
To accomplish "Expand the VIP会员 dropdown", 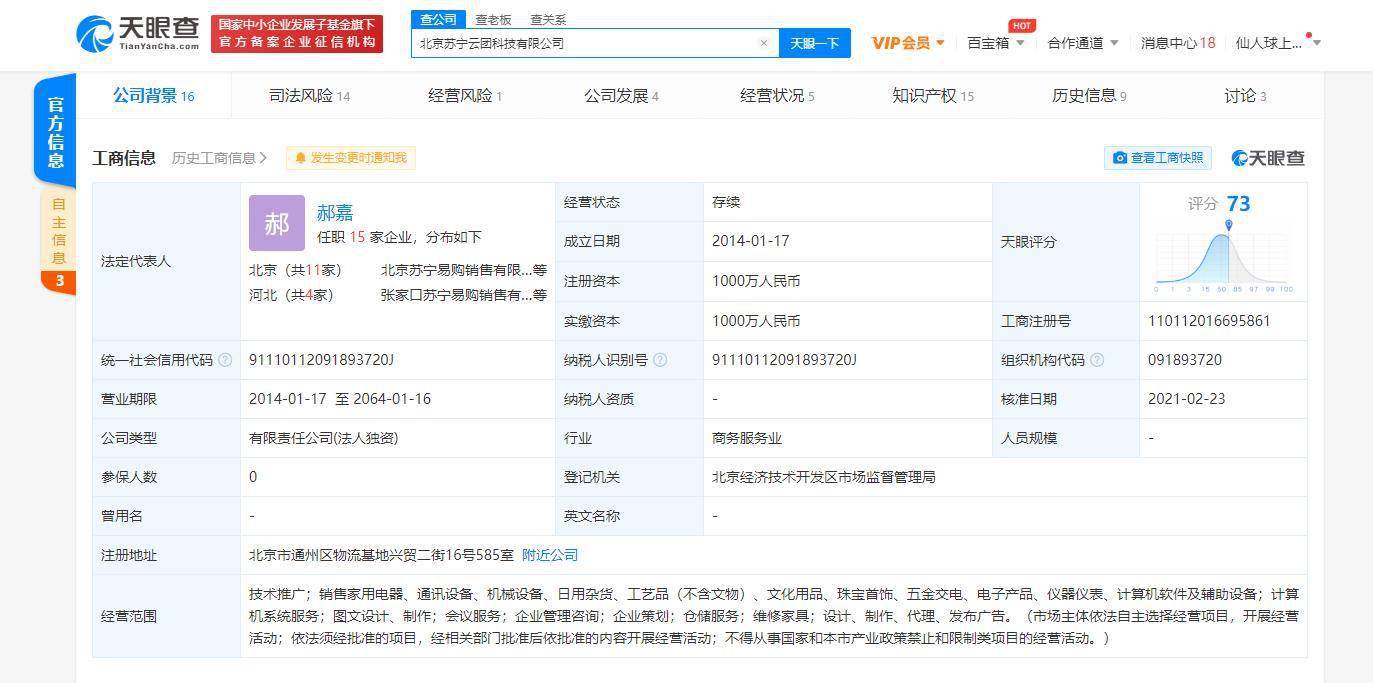I will coord(908,43).
